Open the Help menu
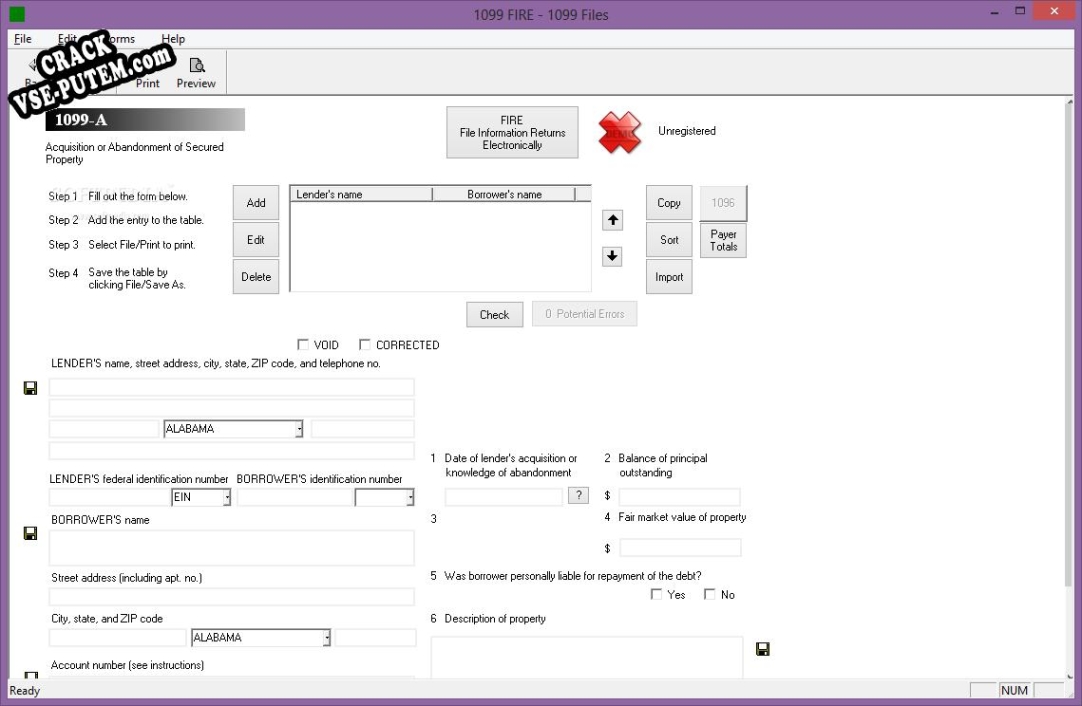Image resolution: width=1082 pixels, height=706 pixels. point(173,39)
